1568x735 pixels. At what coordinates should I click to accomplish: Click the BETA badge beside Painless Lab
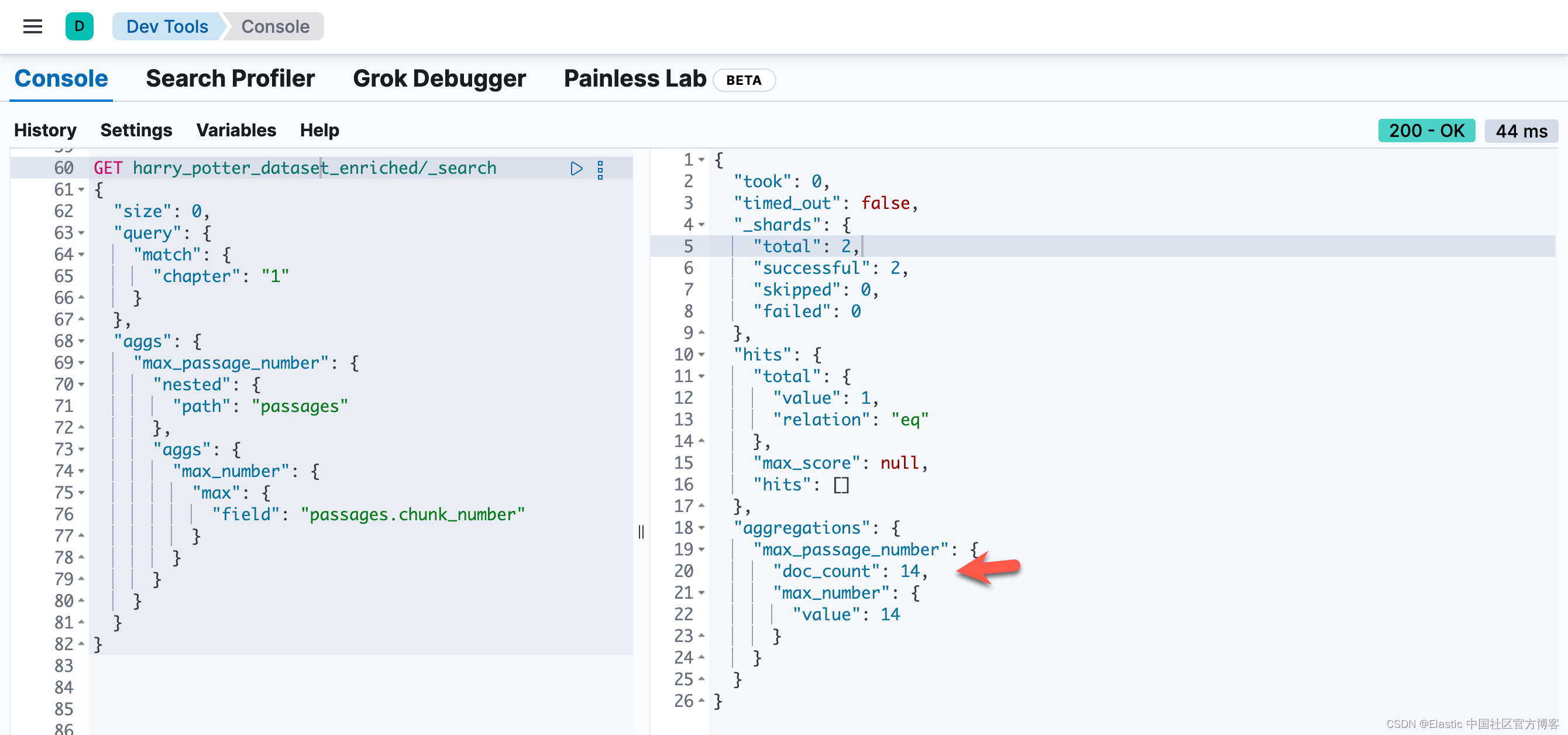coord(743,80)
